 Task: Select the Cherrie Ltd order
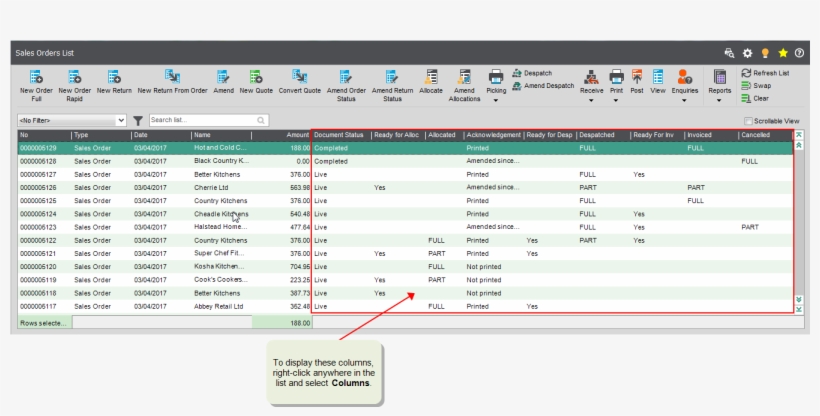[405, 187]
